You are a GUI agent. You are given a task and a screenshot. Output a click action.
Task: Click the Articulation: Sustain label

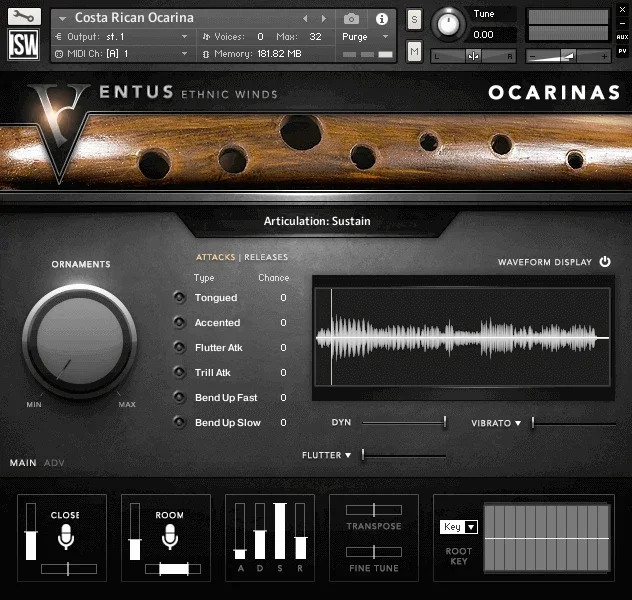click(317, 221)
